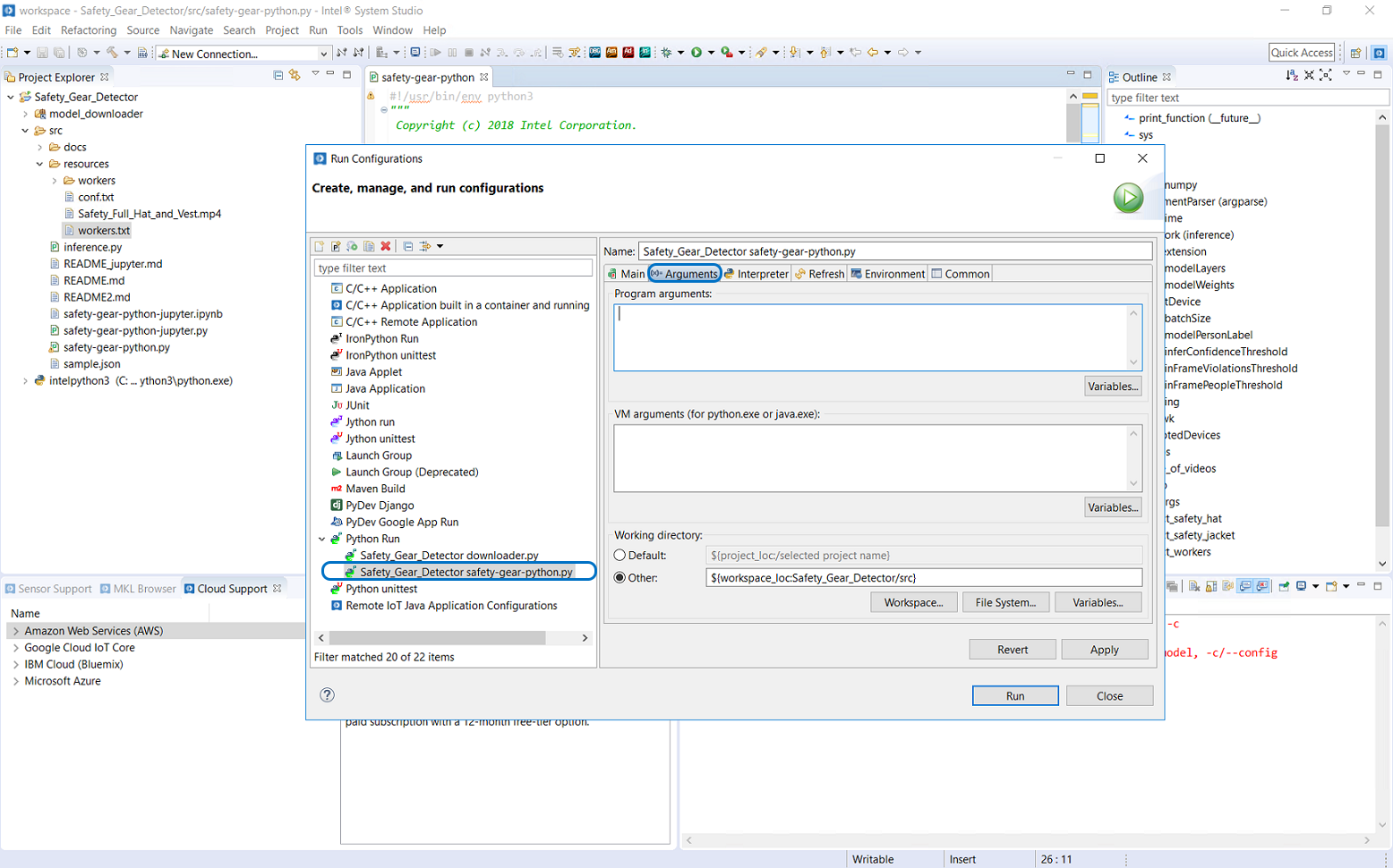Collapse the src folder in Project Explorer
Image resolution: width=1393 pixels, height=868 pixels.
(25, 131)
